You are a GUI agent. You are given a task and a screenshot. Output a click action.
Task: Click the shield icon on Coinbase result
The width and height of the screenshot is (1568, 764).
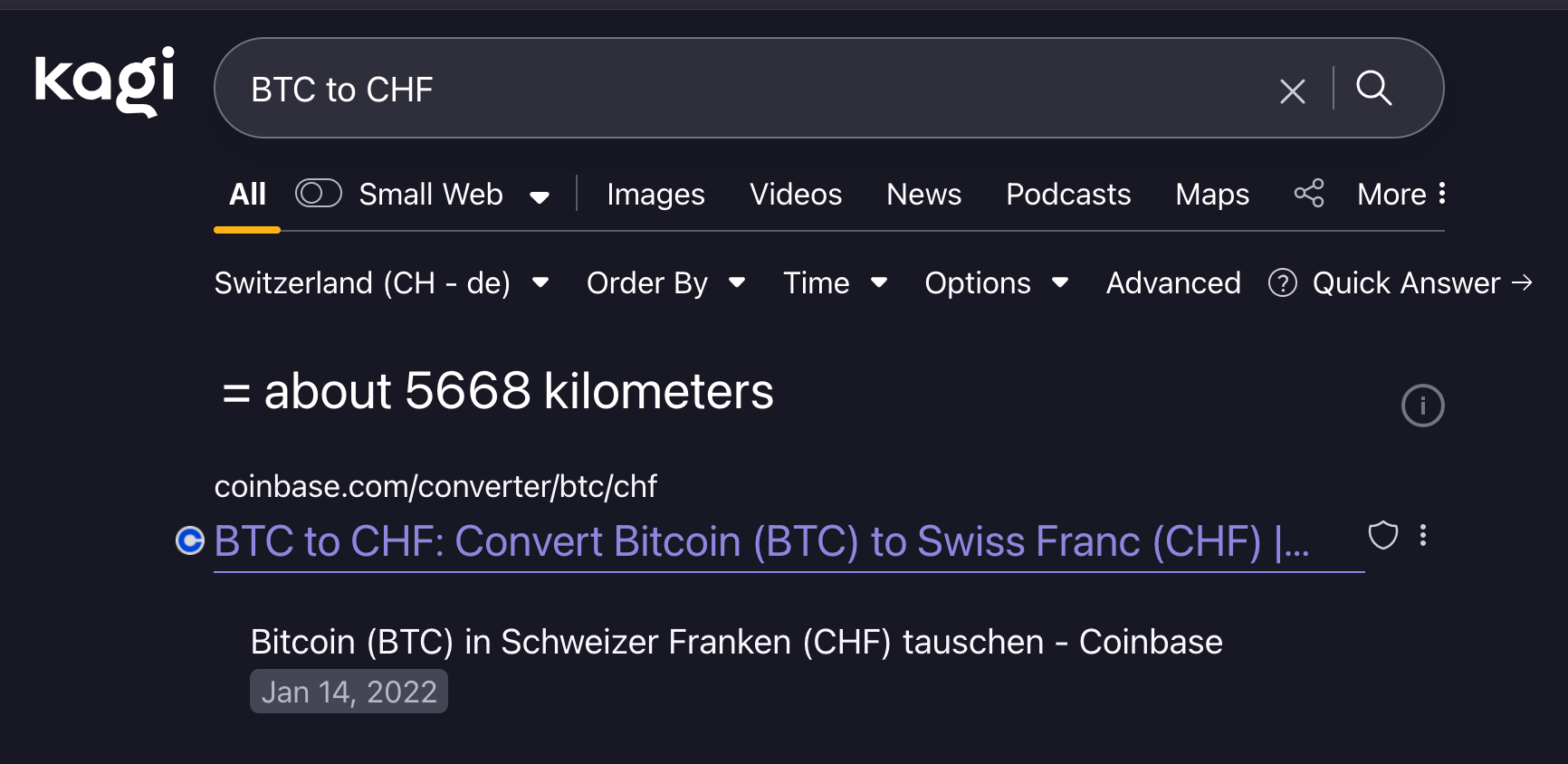(1382, 536)
